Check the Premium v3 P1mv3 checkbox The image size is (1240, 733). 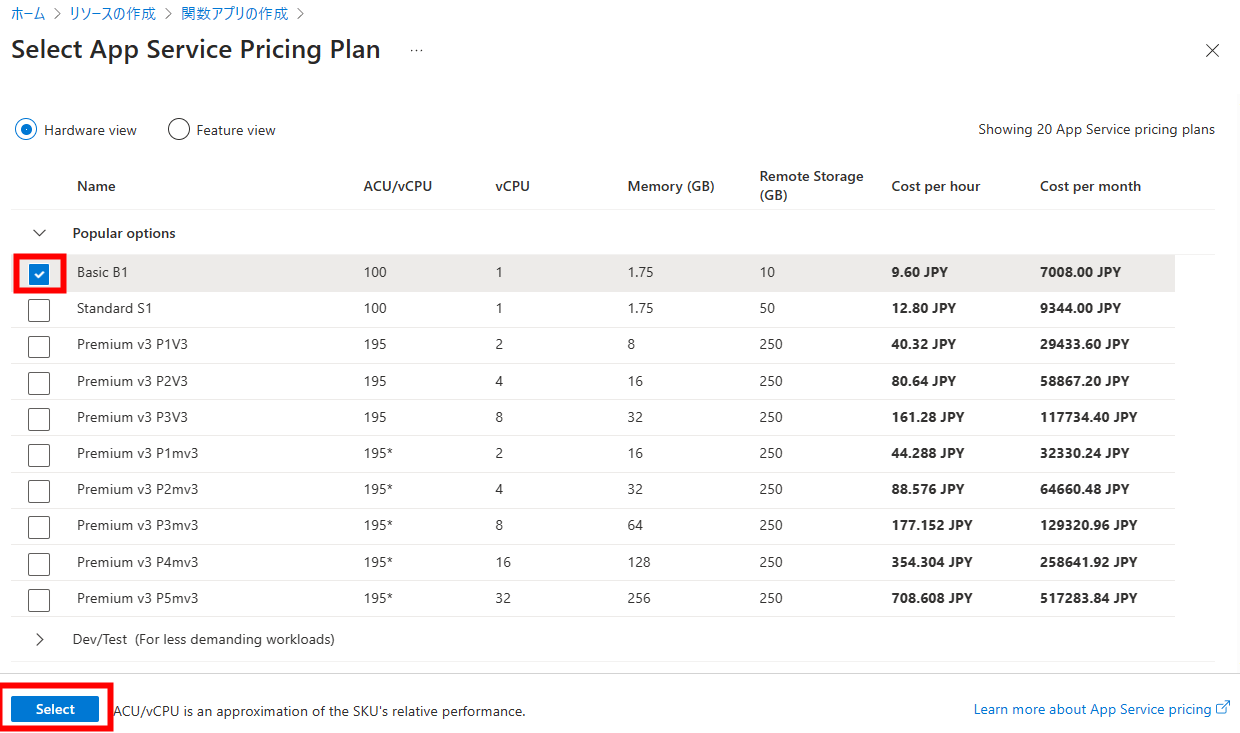pyautogui.click(x=39, y=455)
